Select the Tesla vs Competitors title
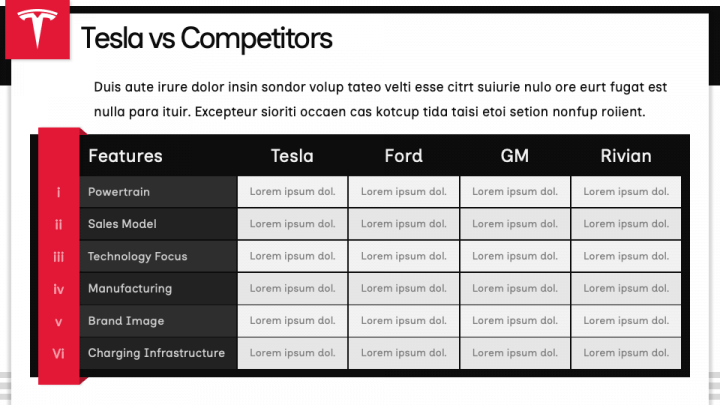 [206, 38]
